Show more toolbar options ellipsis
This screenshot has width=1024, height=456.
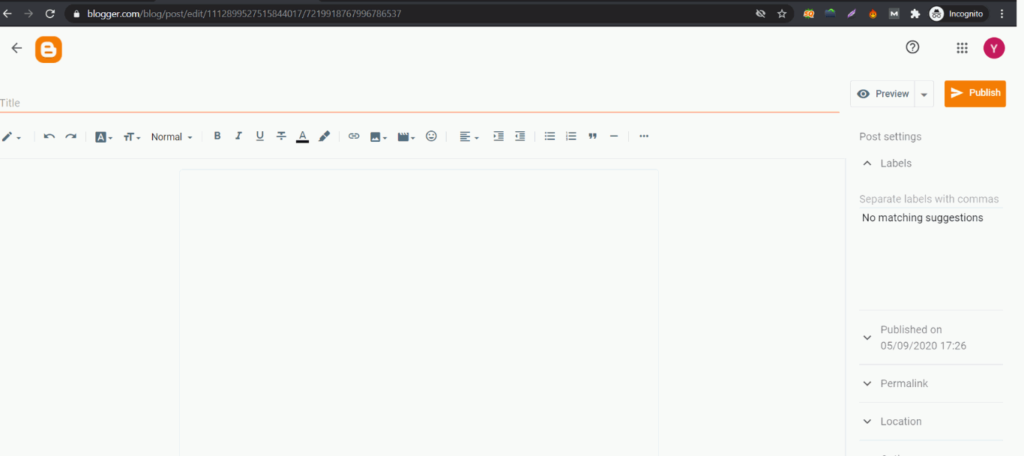(x=644, y=136)
